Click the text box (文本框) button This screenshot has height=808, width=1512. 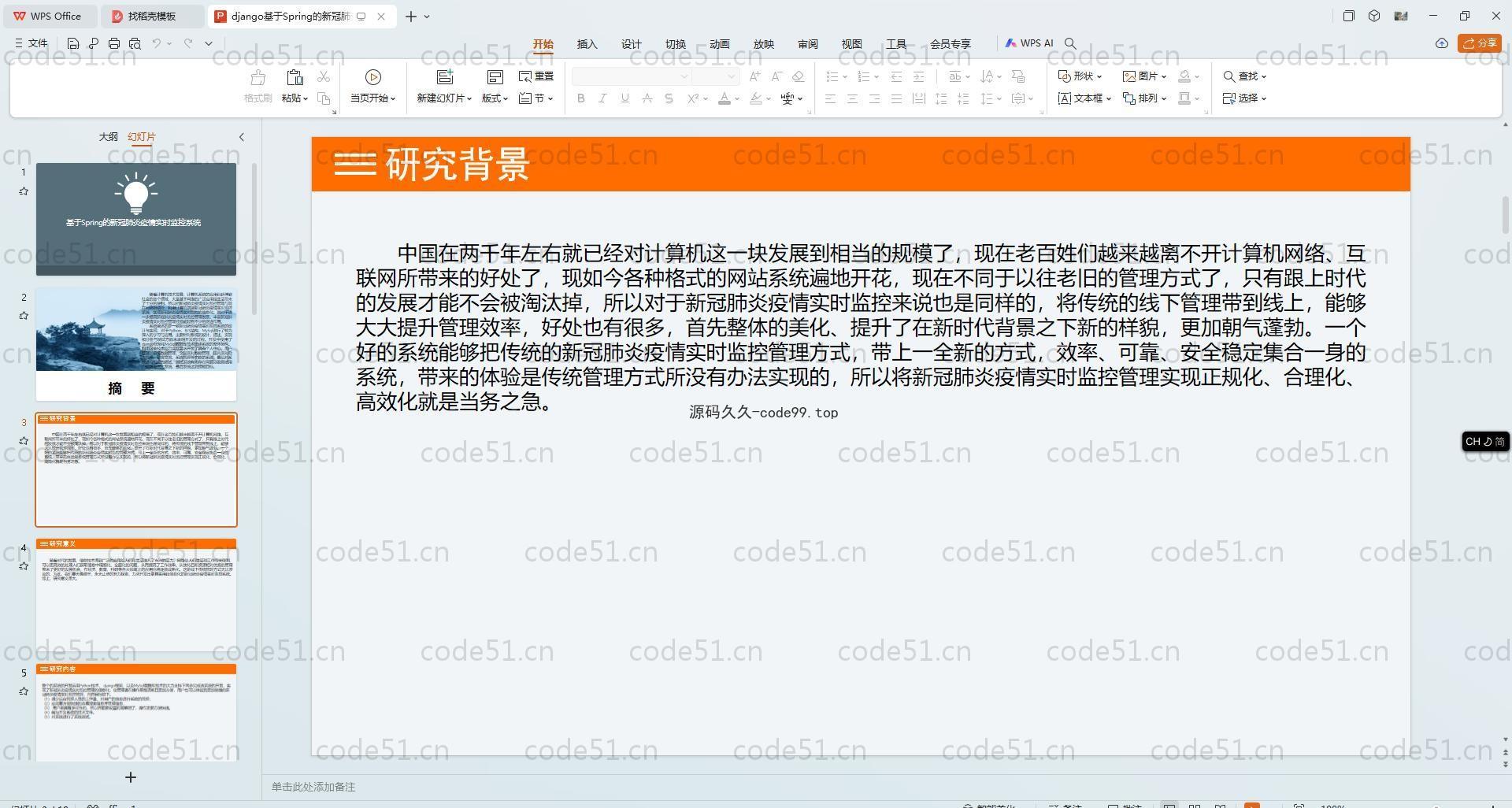[1084, 98]
